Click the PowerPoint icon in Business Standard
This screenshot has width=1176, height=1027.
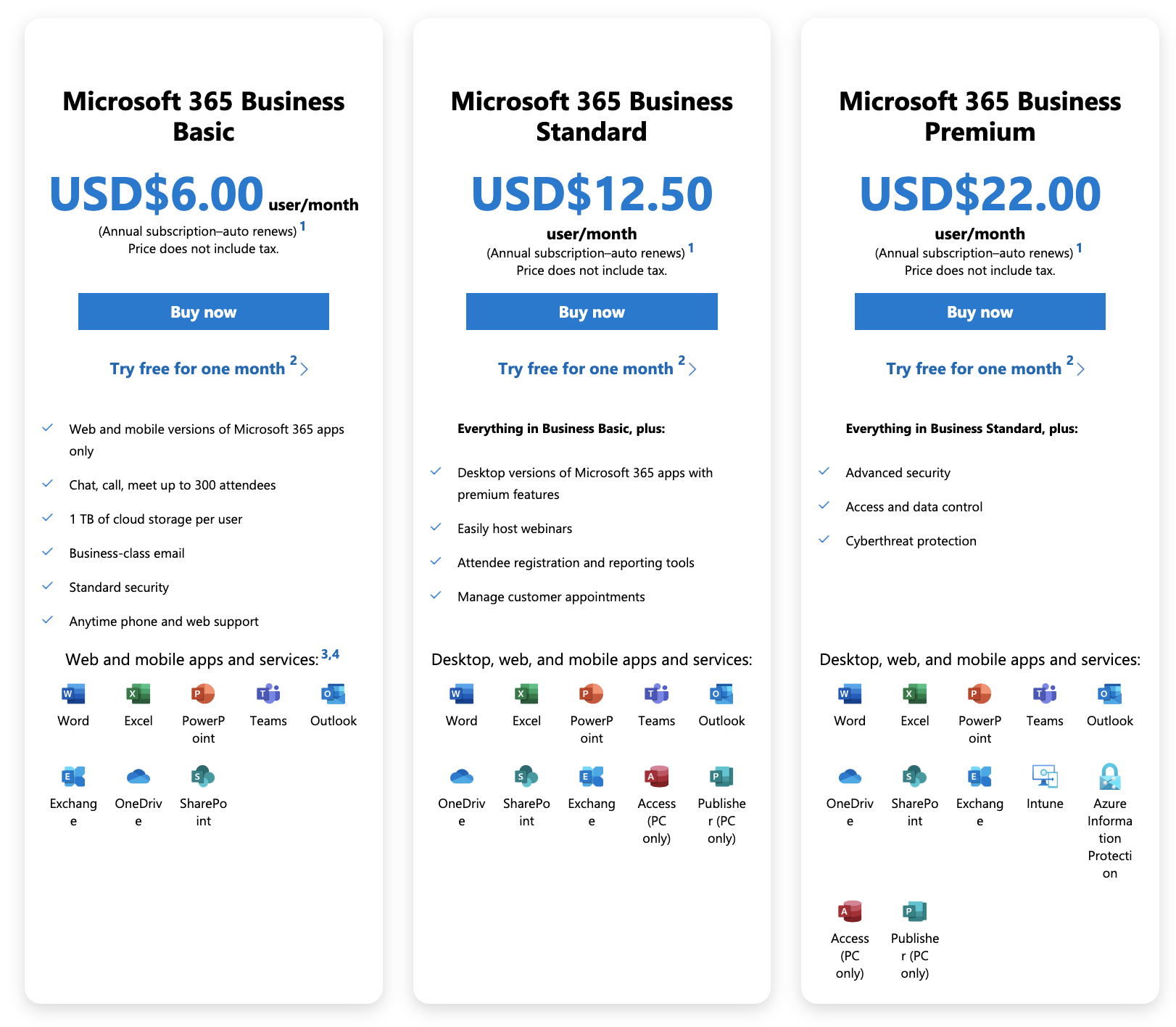click(592, 694)
